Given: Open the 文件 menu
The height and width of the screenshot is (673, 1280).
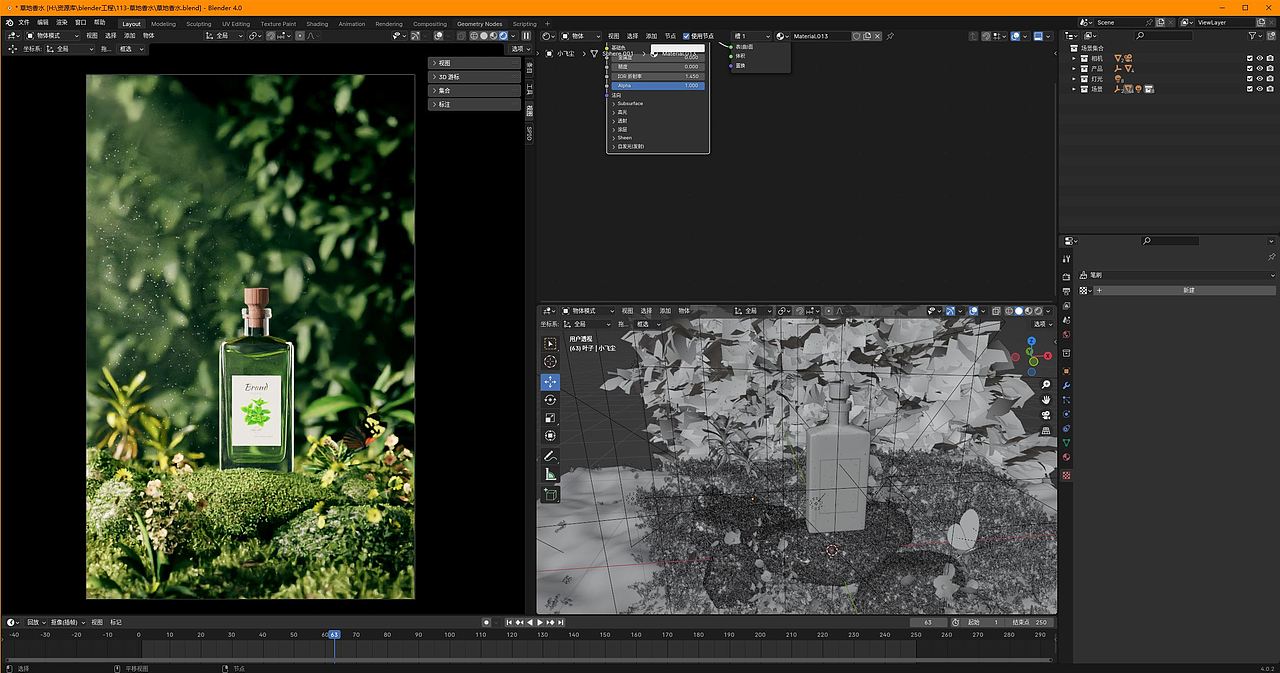Looking at the screenshot, I should (23, 22).
